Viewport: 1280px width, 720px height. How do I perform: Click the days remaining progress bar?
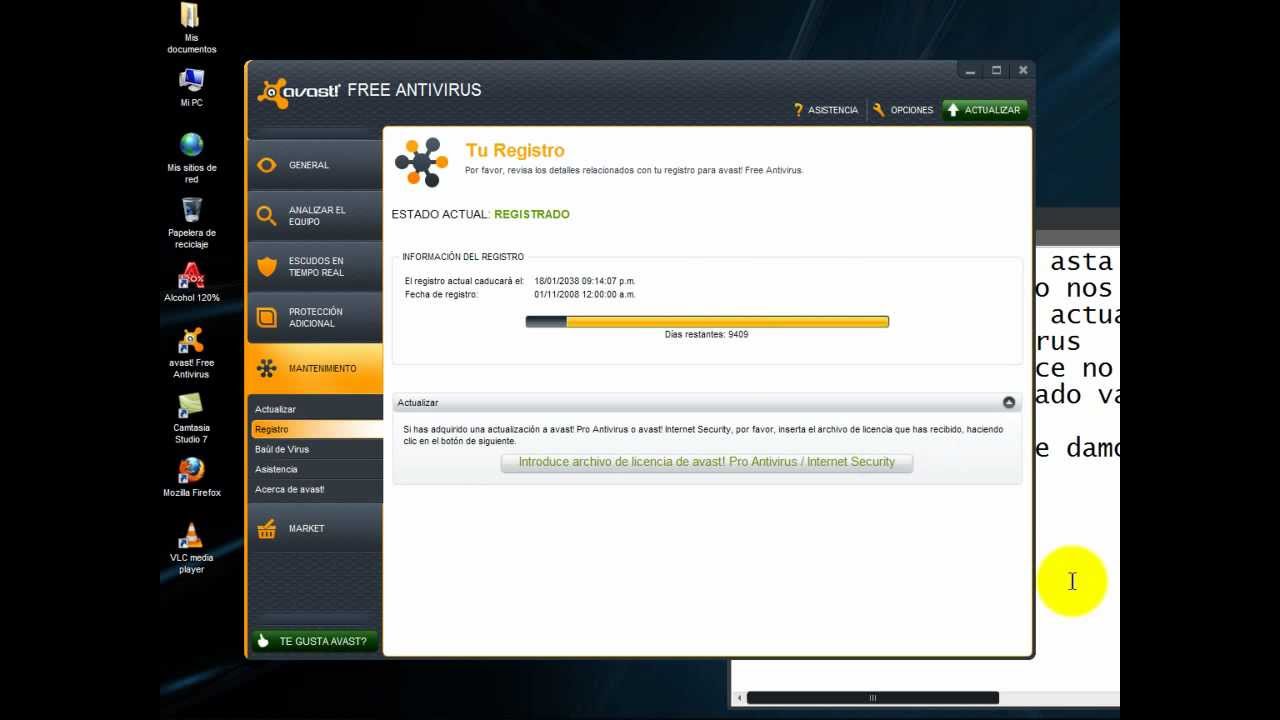(707, 321)
